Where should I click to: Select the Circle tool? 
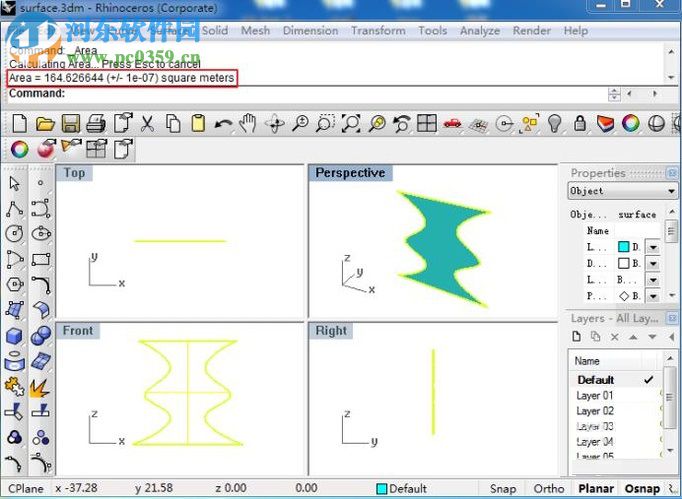click(14, 233)
